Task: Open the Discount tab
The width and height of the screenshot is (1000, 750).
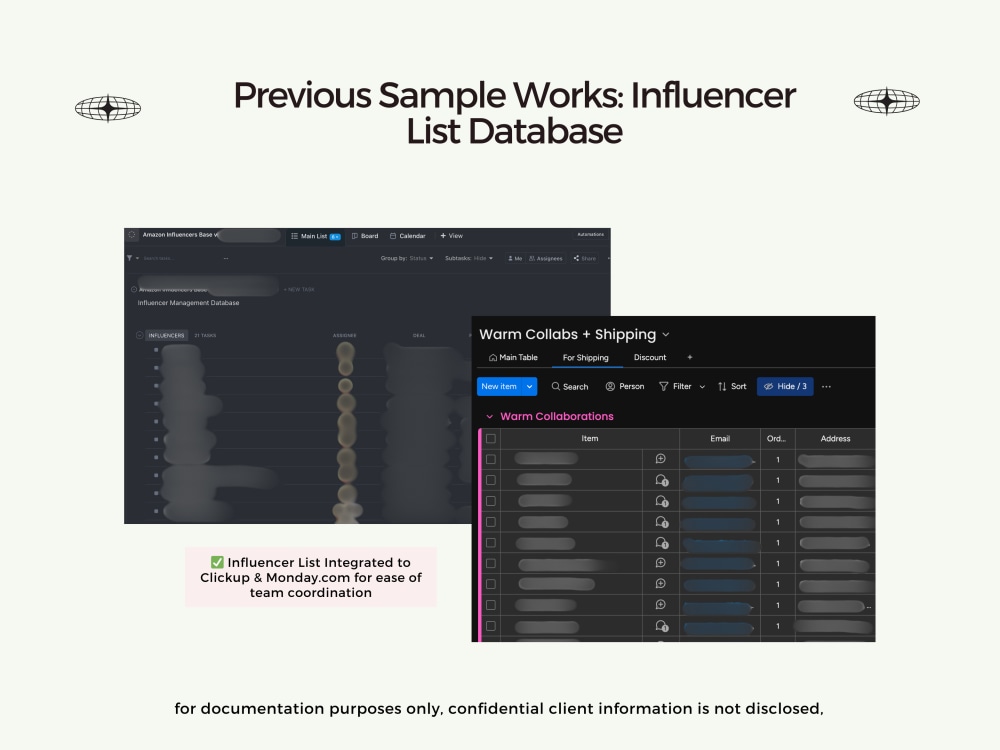Action: [650, 357]
